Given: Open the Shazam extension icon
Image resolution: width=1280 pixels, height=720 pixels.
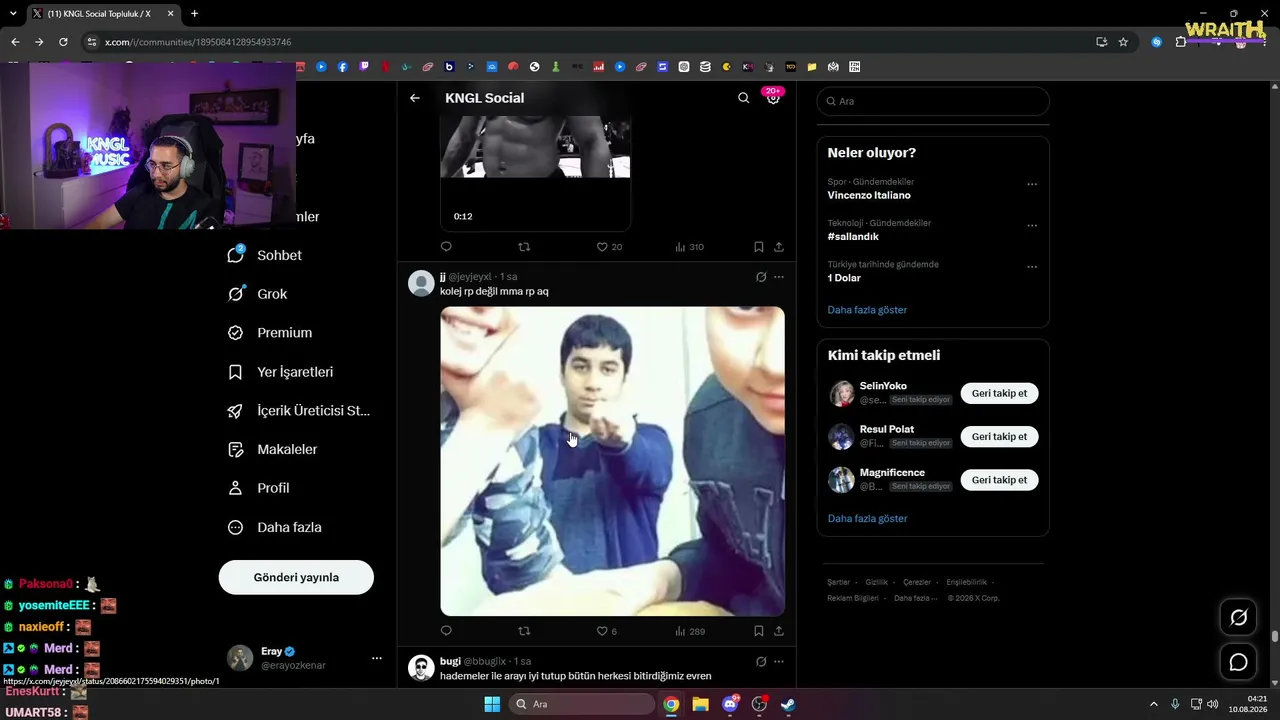Looking at the screenshot, I should click(x=1156, y=42).
